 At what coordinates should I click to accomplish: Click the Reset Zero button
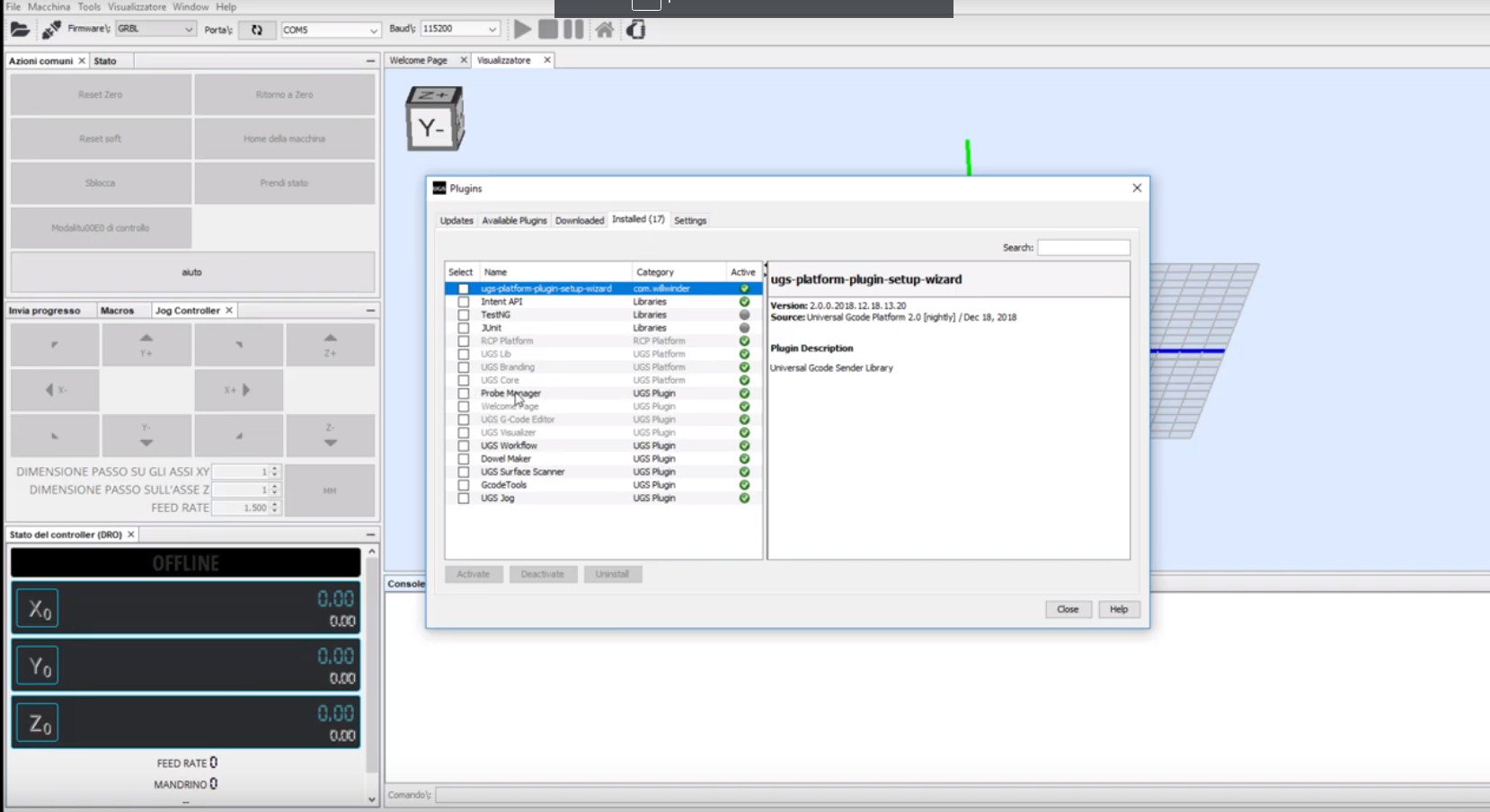pyautogui.click(x=101, y=94)
